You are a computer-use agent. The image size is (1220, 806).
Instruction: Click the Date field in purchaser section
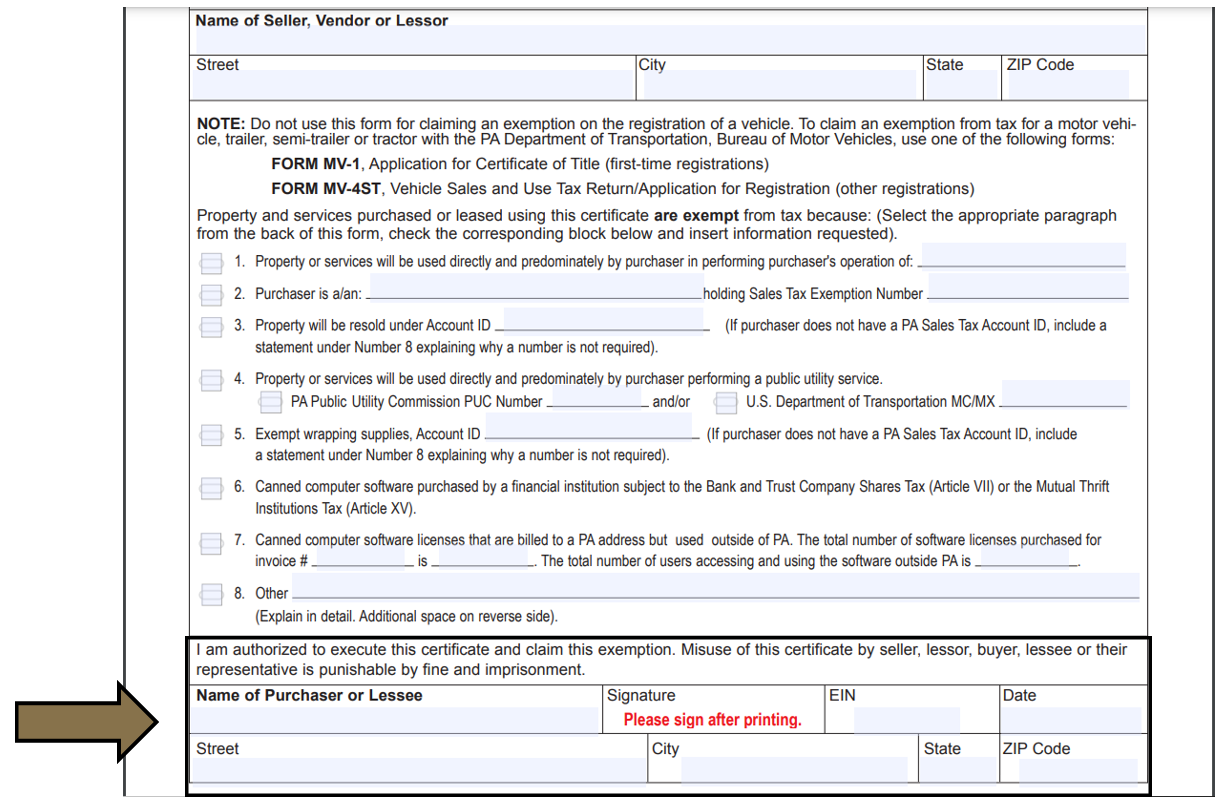click(1070, 718)
